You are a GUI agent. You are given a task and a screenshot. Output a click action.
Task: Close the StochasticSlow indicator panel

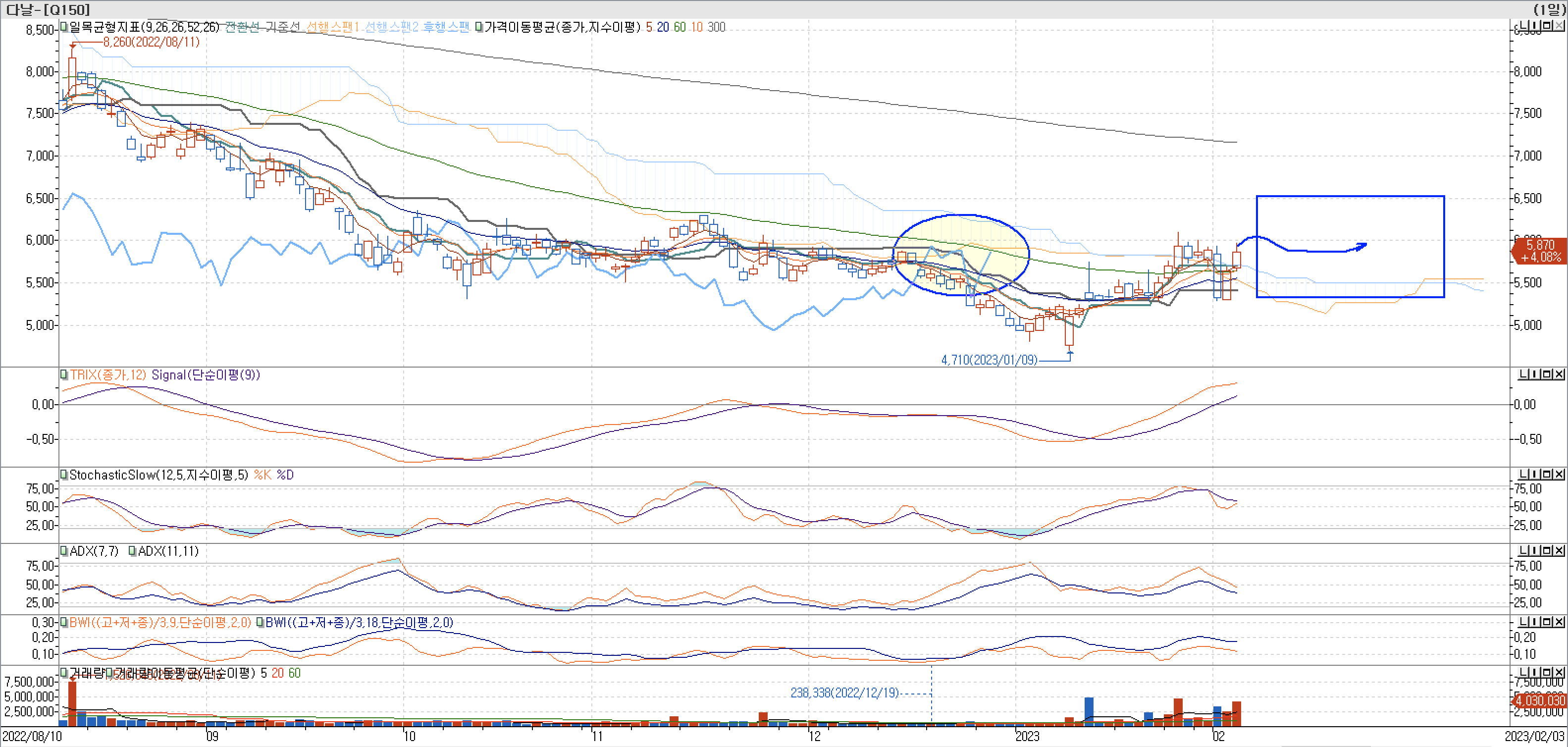tap(1559, 474)
